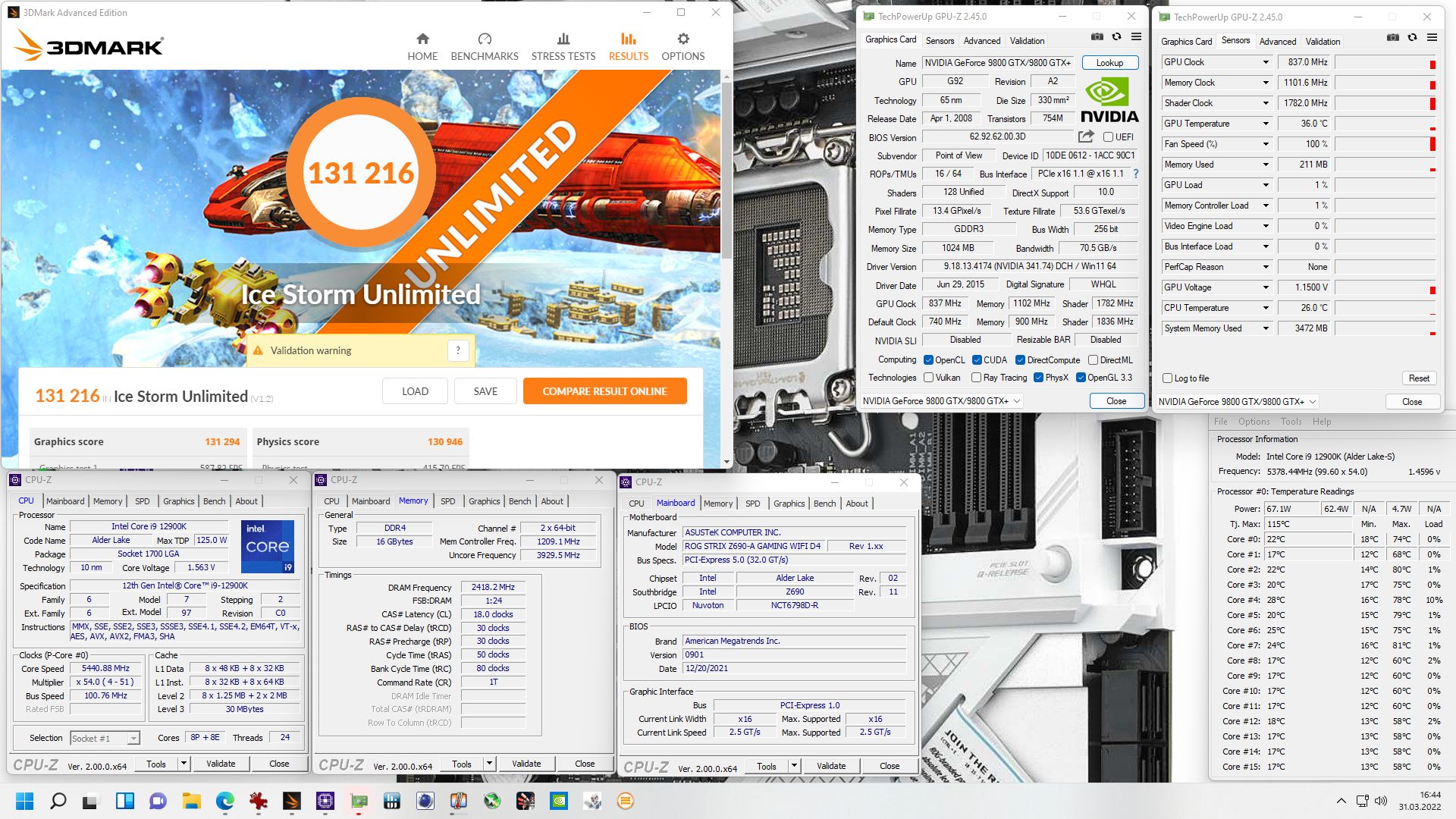This screenshot has width=1456, height=819.
Task: Open Options menu in Core Temp window
Action: [1254, 422]
